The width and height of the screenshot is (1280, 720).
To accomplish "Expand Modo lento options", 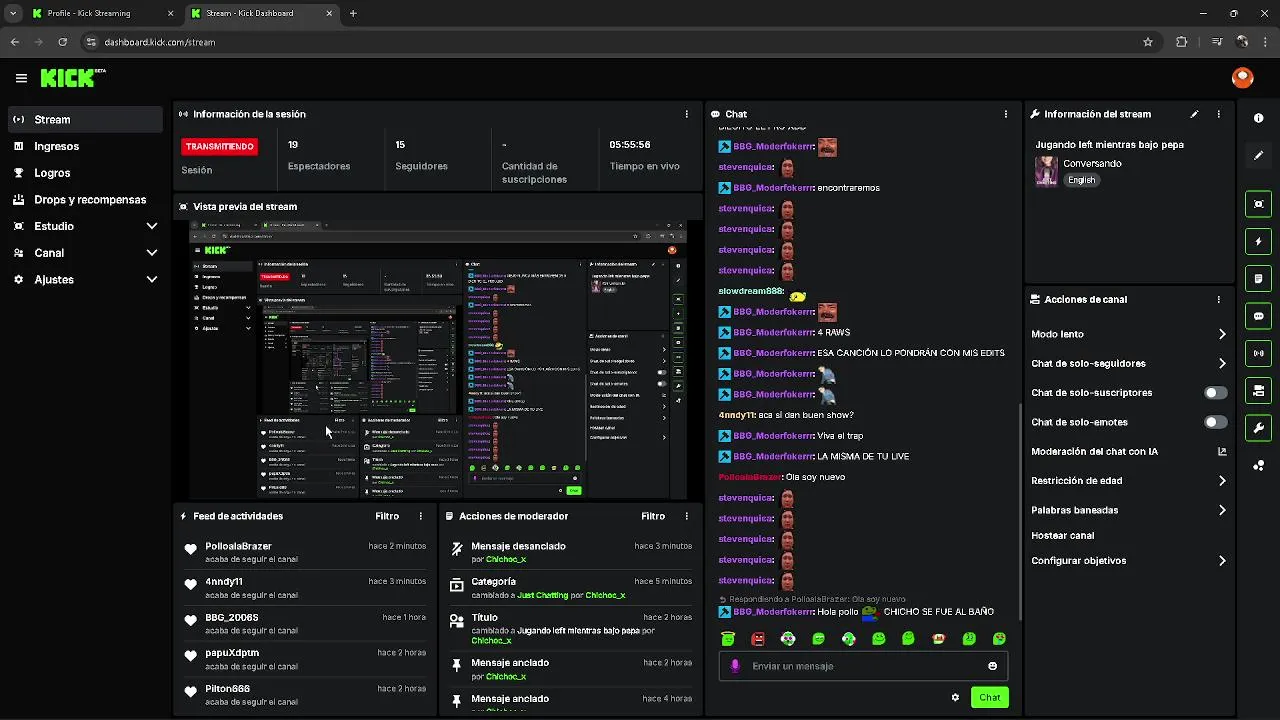I will coord(1222,334).
